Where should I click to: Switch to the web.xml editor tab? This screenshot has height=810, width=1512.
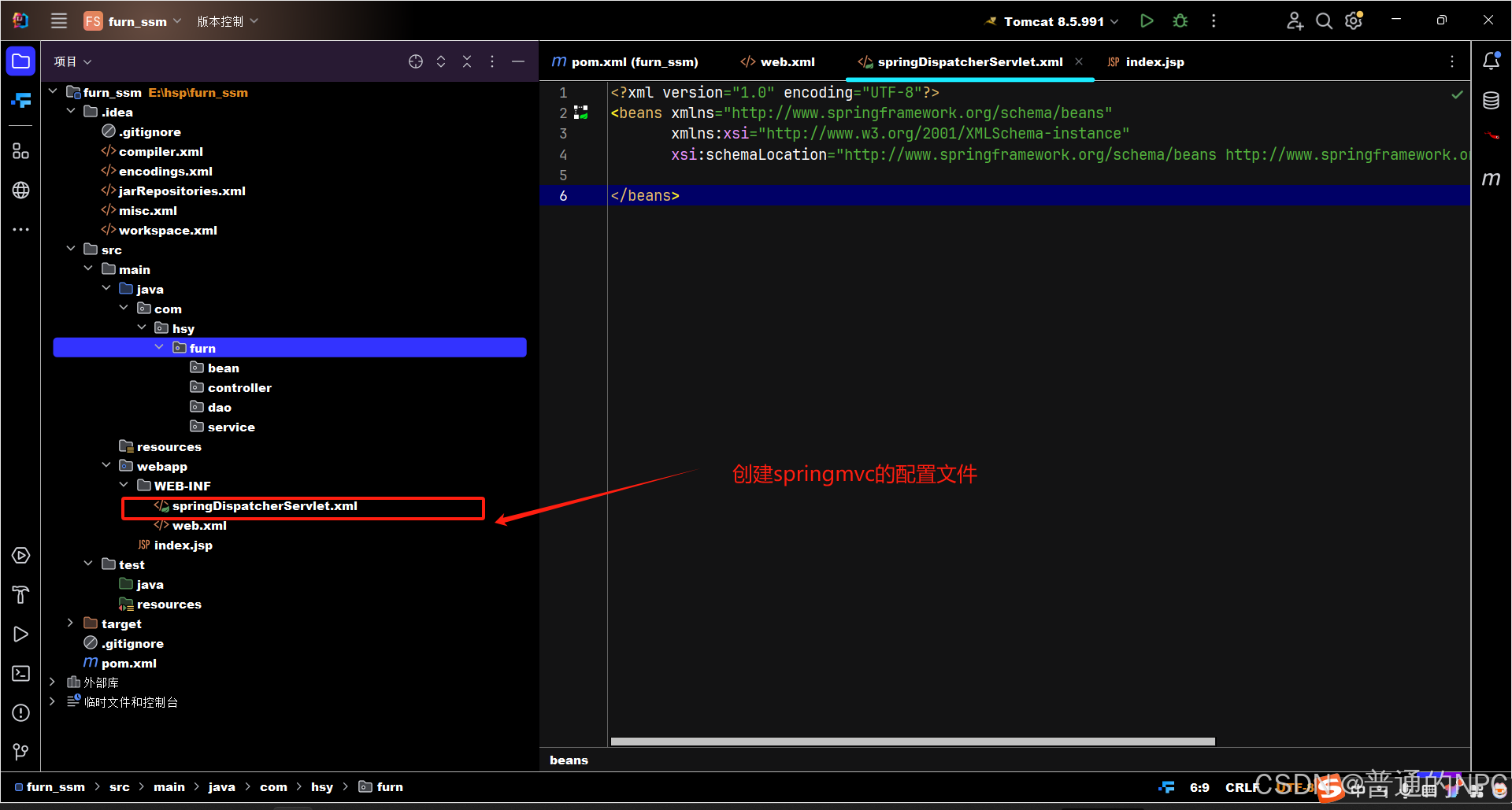pyautogui.click(x=778, y=61)
